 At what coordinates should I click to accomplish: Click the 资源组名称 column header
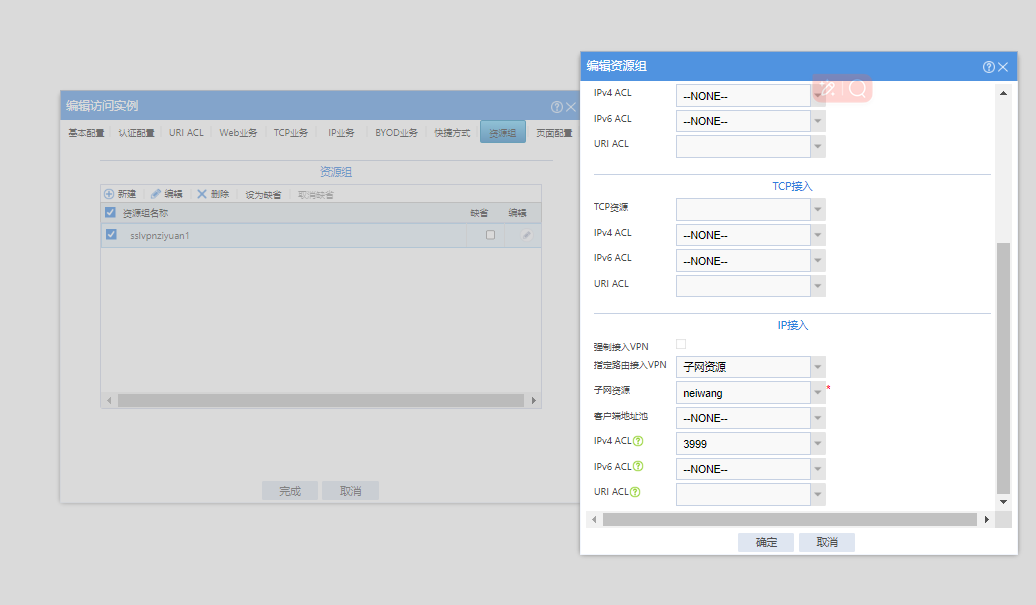tap(145, 213)
